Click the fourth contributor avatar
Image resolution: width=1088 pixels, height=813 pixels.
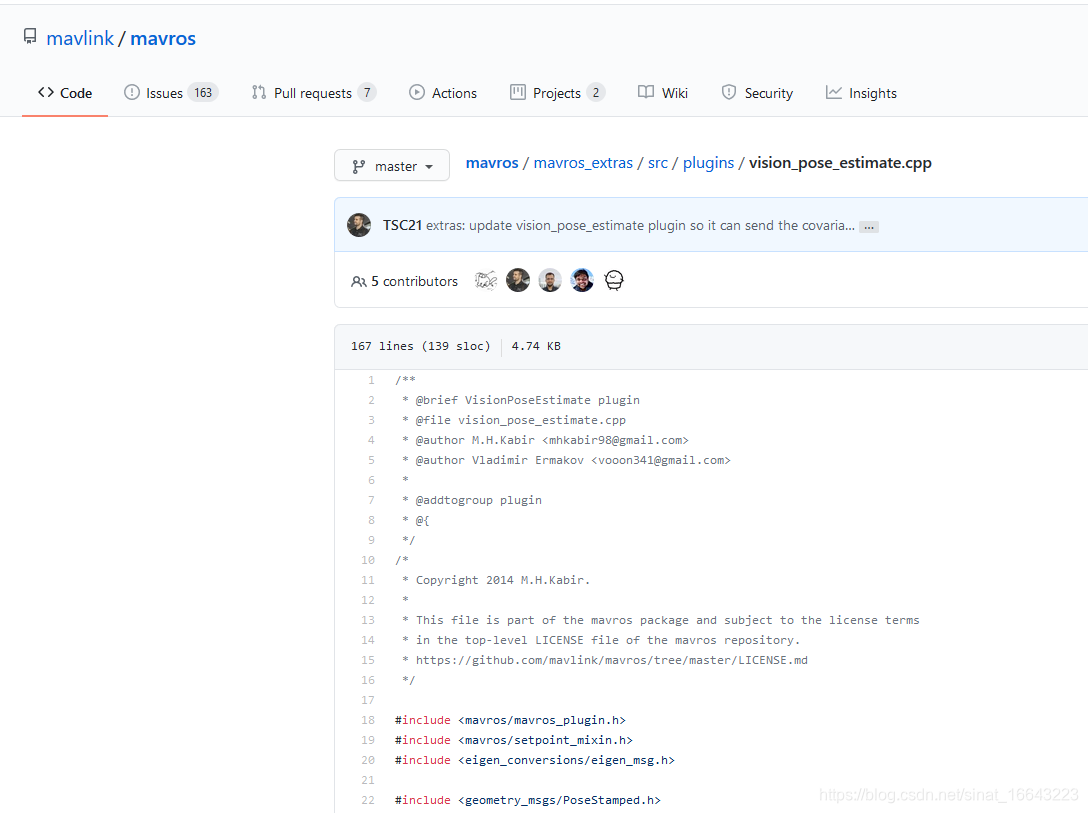(582, 280)
